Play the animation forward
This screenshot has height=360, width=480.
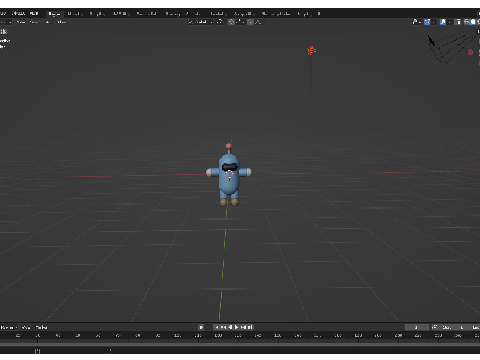pyautogui.click(x=237, y=327)
